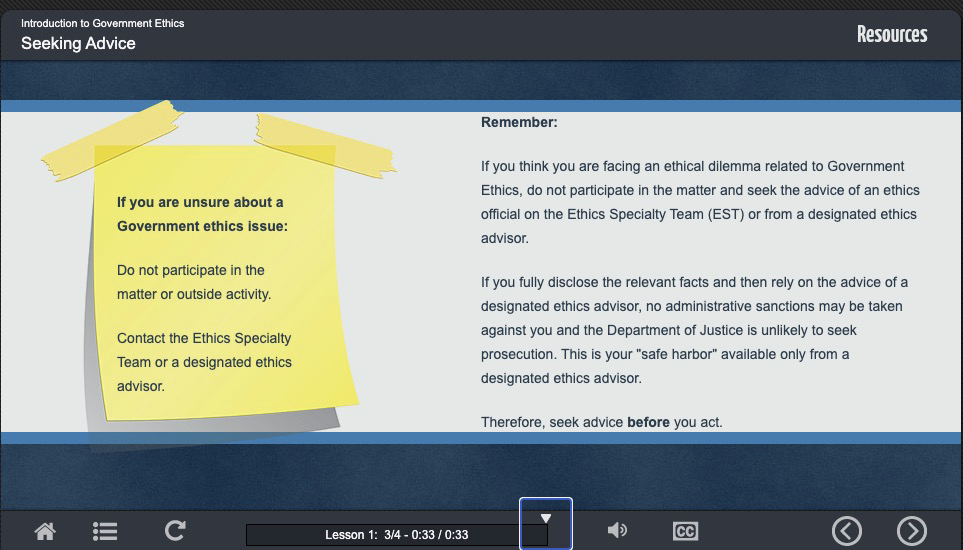963x550 pixels.
Task: Click the white down-arrow playhead marker
Action: (x=546, y=518)
